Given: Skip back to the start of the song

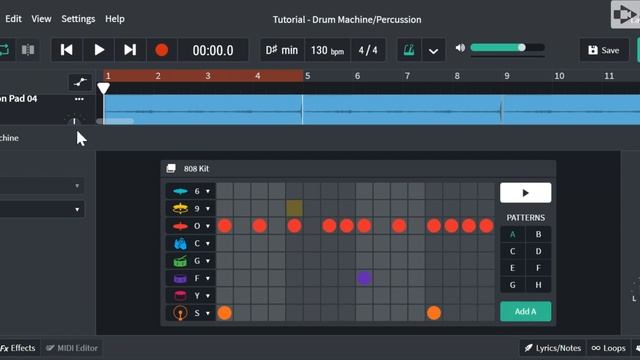Looking at the screenshot, I should click(67, 50).
